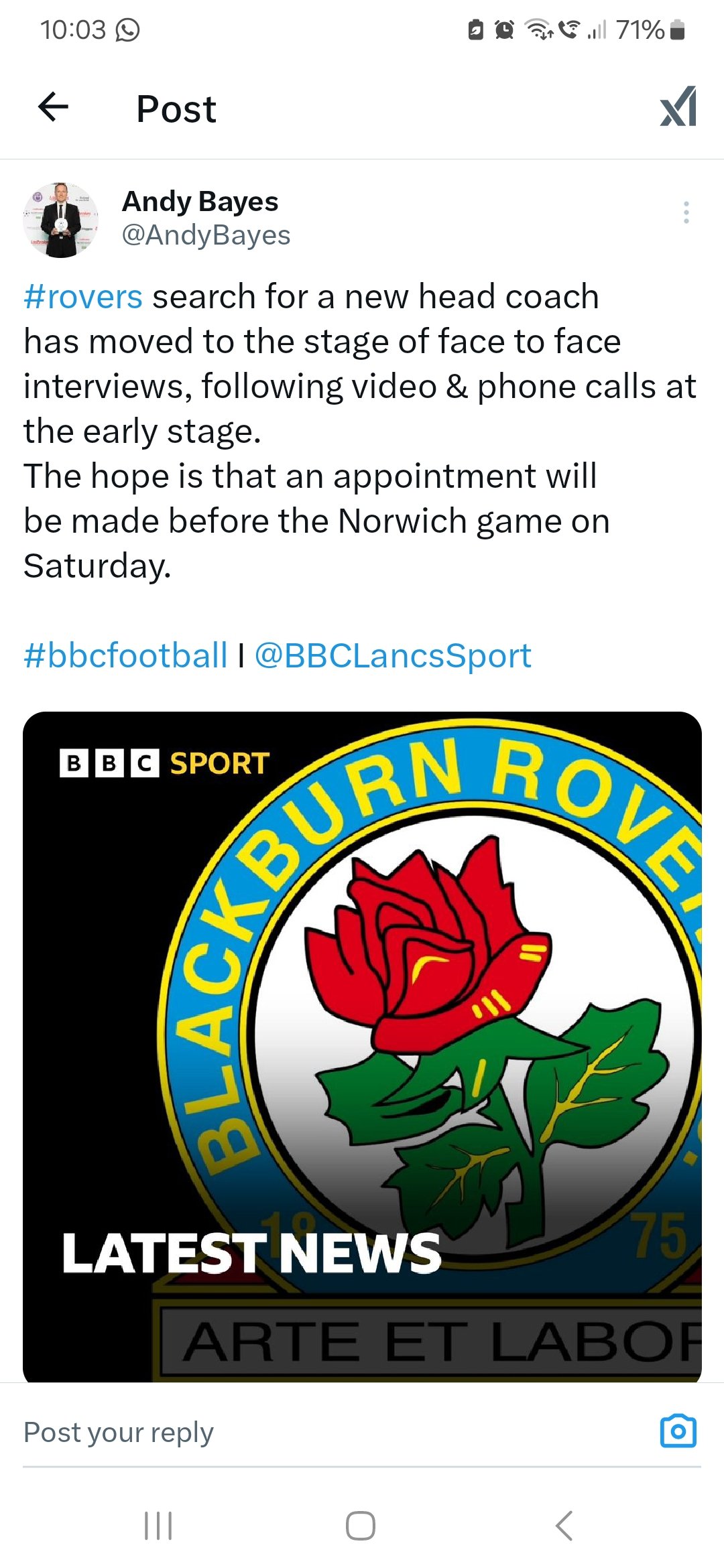Tap the alarm icon in status bar
This screenshot has width=724, height=1568.
(x=504, y=29)
